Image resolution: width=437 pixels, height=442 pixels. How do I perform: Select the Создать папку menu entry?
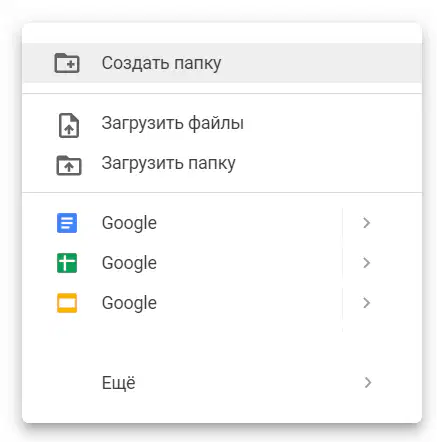pos(161,63)
